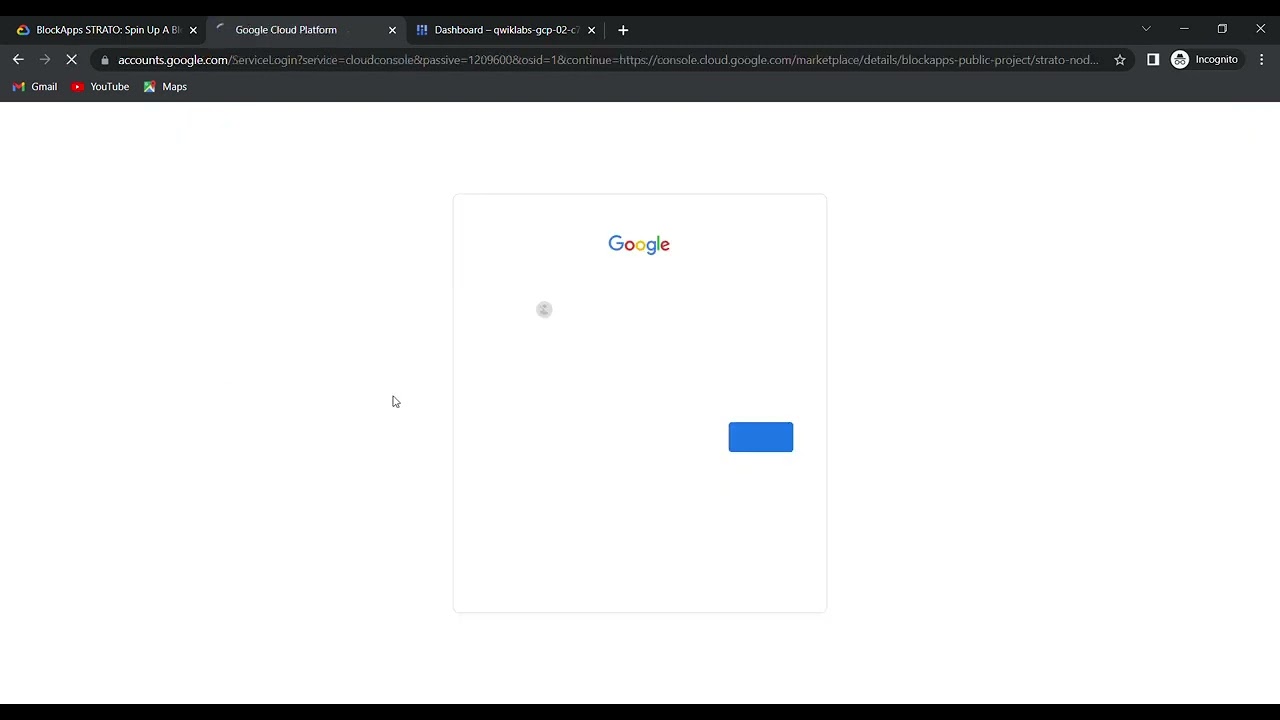Screen dimensions: 1280x720
Task: Switch to Dashboard qwiklabs tab
Action: pyautogui.click(x=505, y=30)
